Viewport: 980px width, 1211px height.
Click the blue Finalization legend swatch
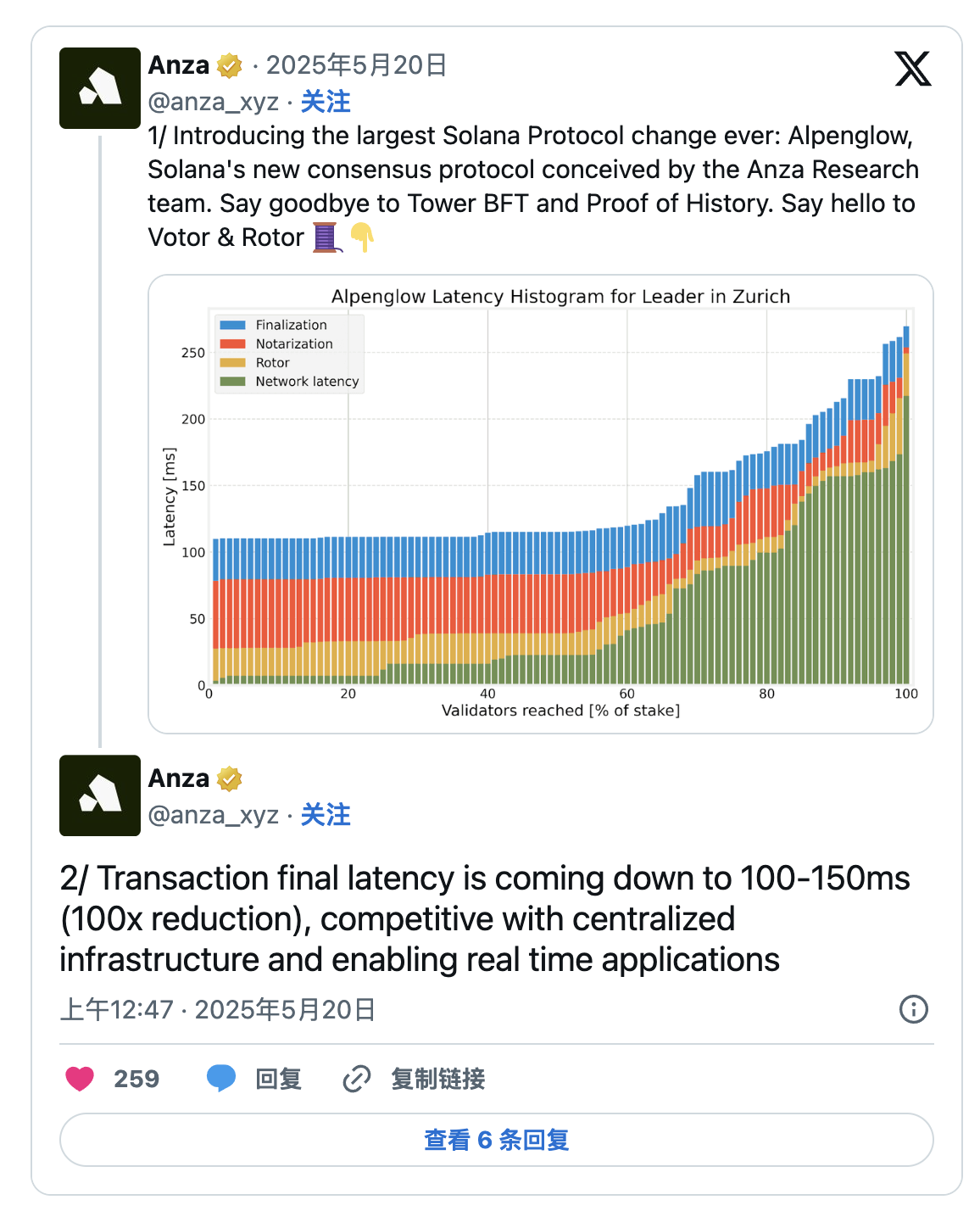pyautogui.click(x=233, y=325)
